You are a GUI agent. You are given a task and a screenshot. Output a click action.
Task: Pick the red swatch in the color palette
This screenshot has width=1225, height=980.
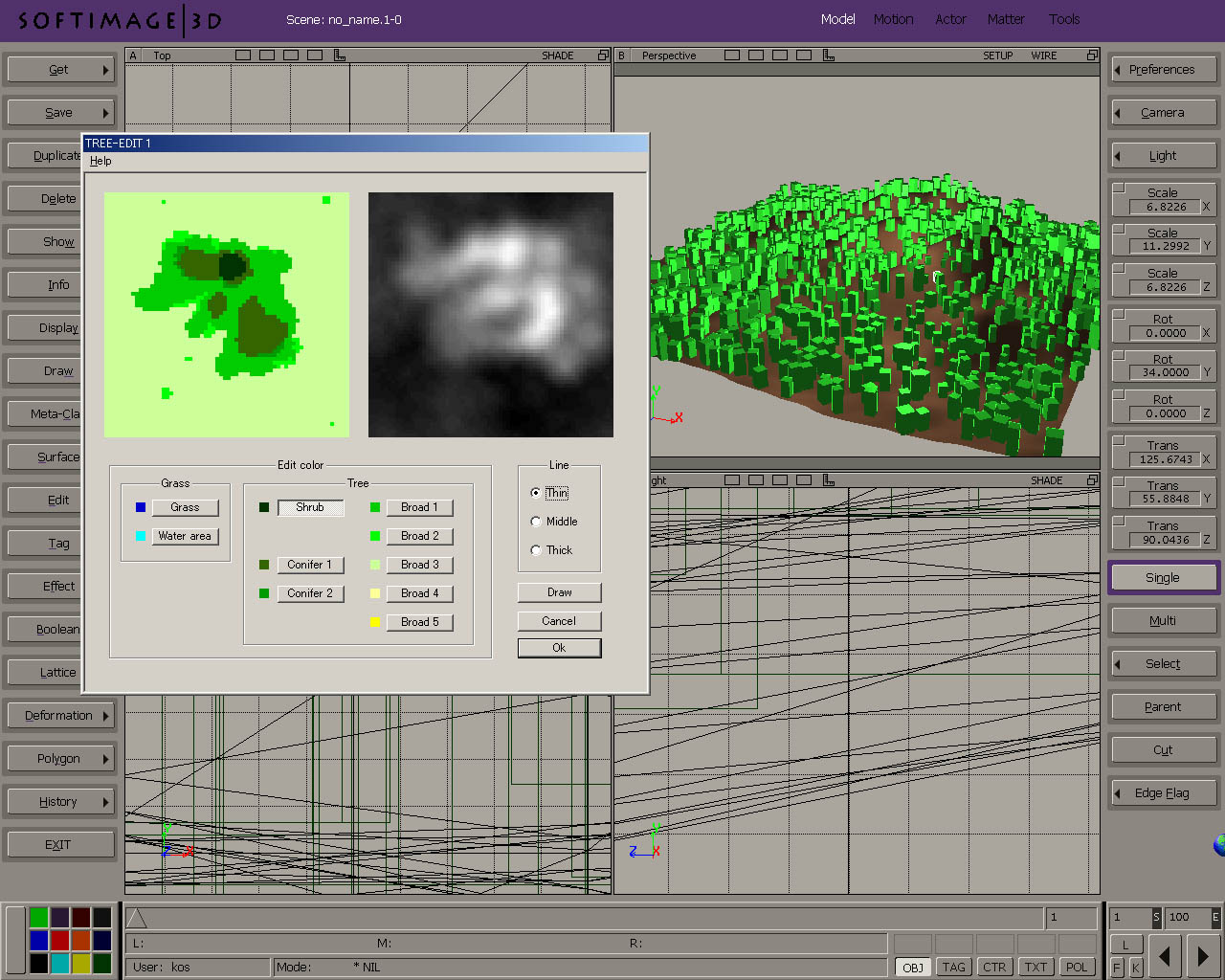click(x=59, y=941)
